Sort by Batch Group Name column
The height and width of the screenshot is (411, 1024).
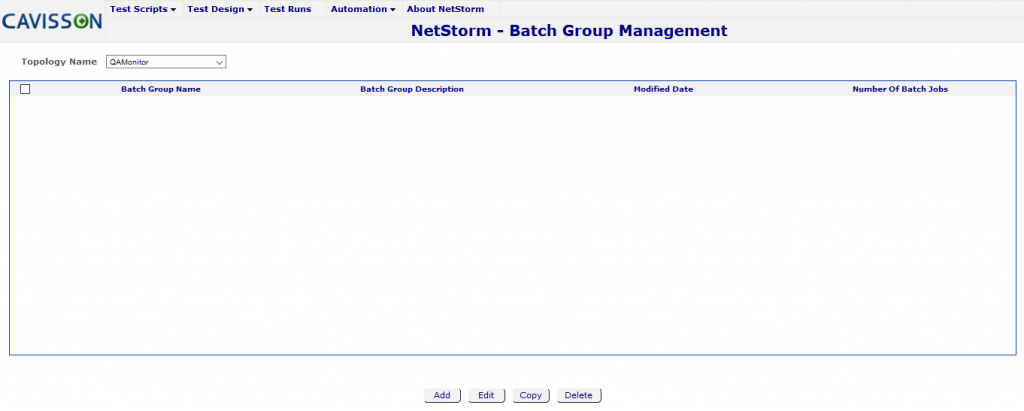tap(161, 89)
